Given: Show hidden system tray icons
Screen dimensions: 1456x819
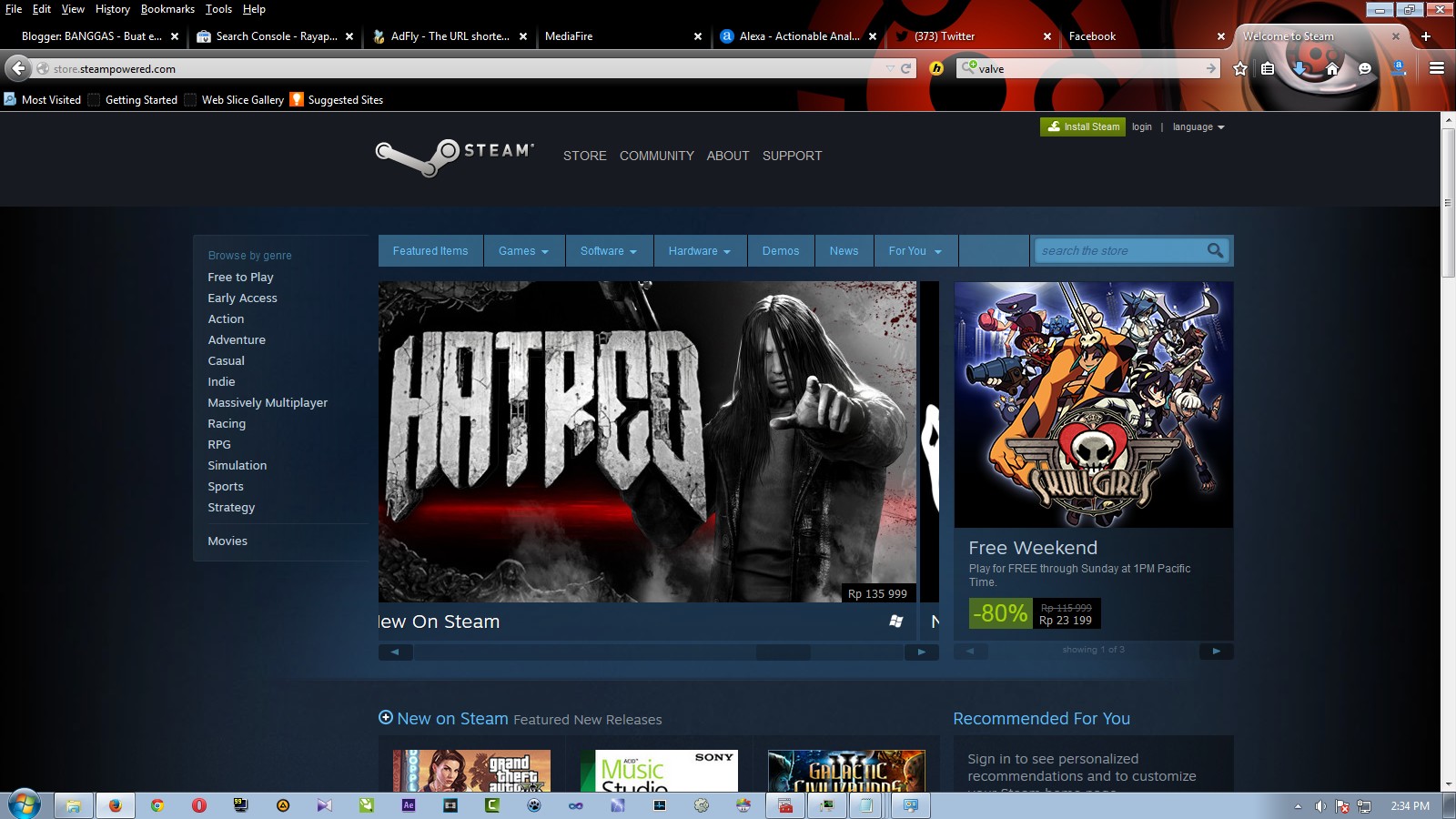Looking at the screenshot, I should [x=1298, y=806].
